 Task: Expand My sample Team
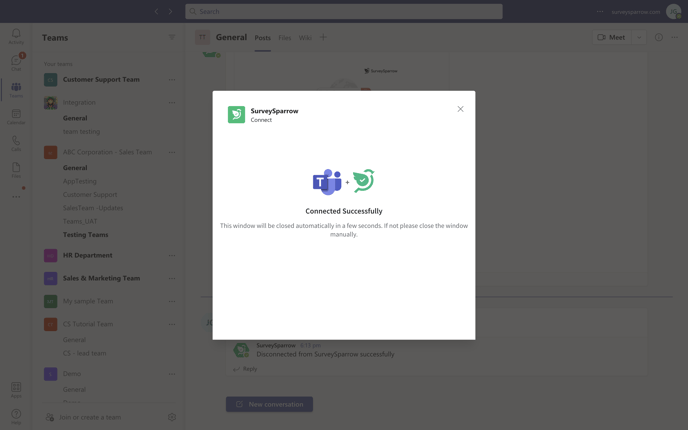pos(88,301)
